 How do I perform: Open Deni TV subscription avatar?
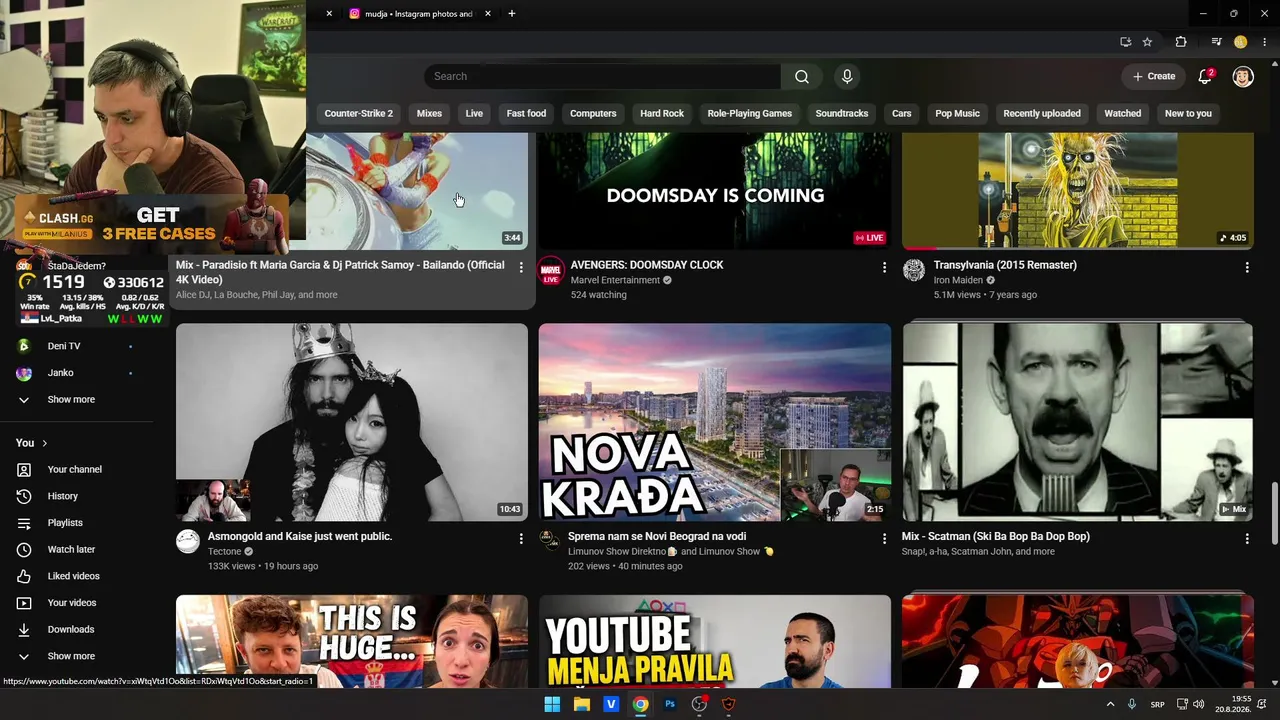(24, 346)
